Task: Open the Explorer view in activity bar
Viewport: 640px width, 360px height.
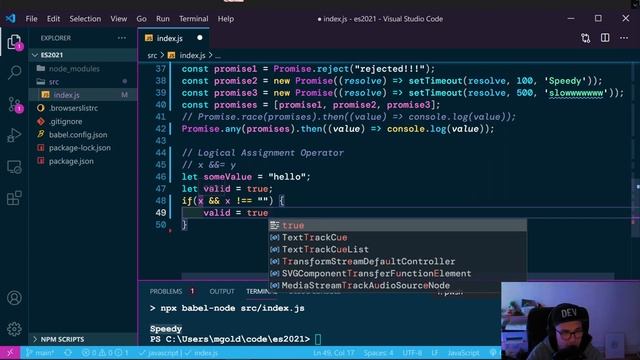Action: tap(14, 42)
